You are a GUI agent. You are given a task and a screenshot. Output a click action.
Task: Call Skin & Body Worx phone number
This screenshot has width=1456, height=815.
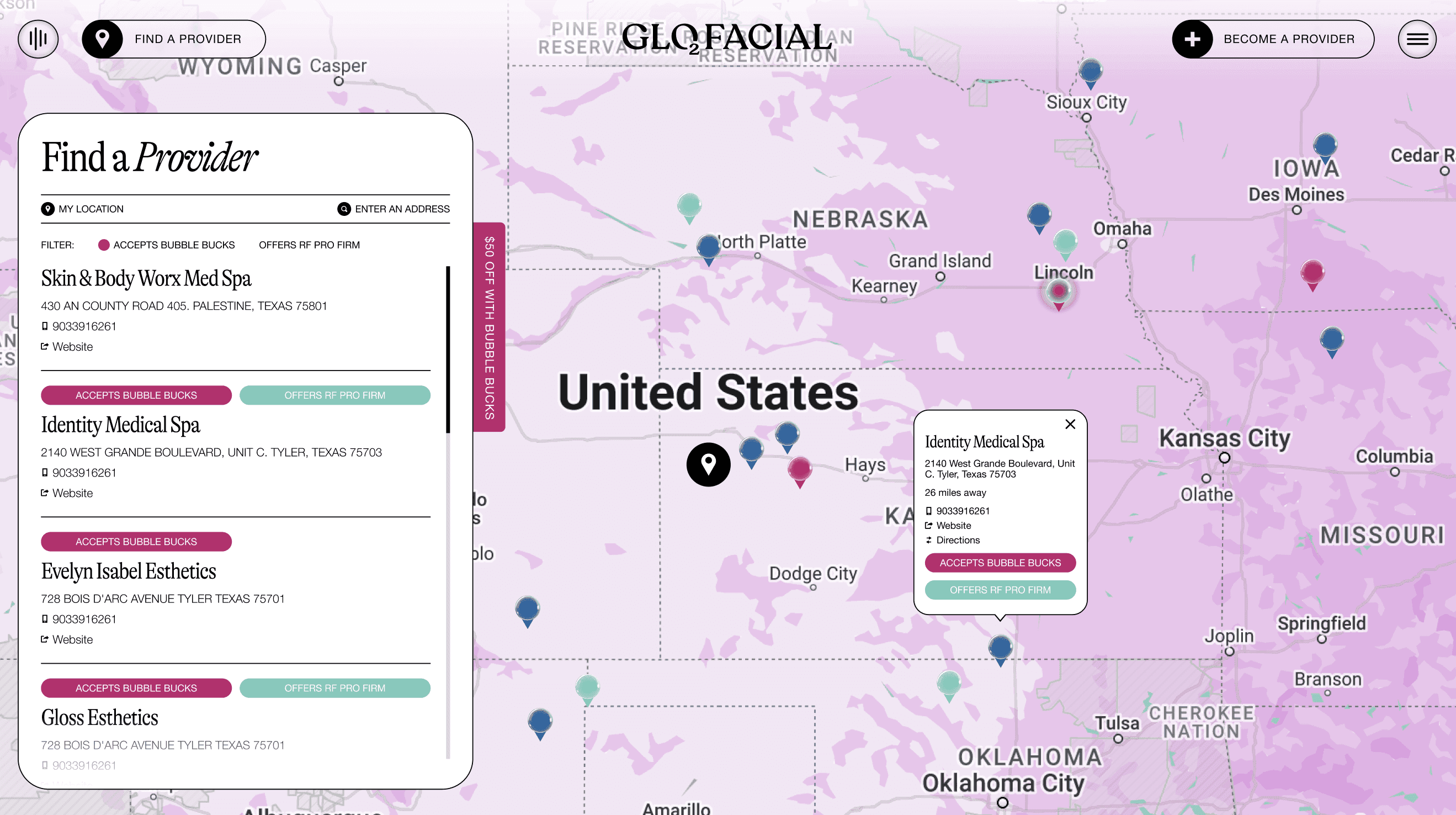click(78, 326)
